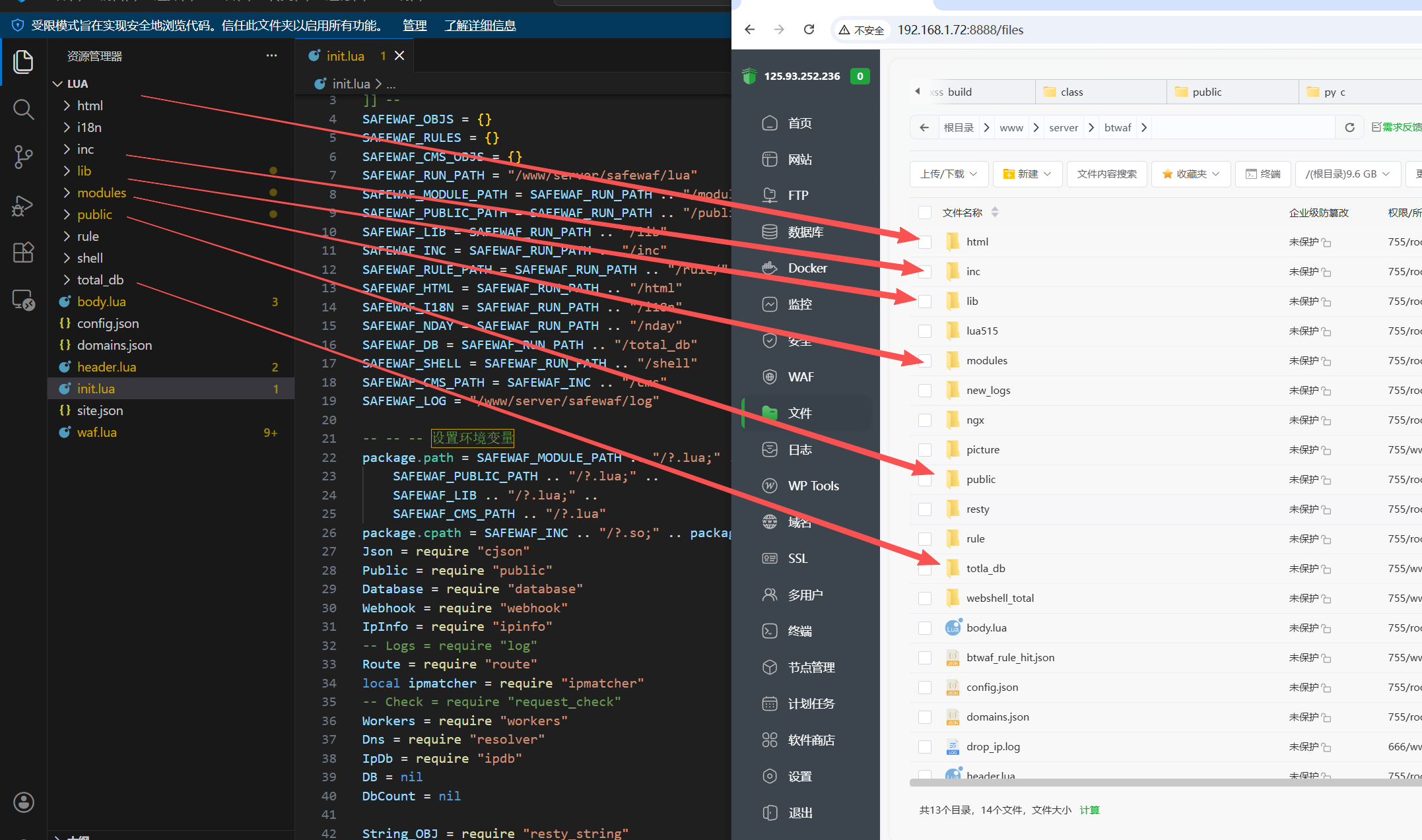Open the Extensions view icon
Screen dimensions: 1422x840
pyautogui.click(x=23, y=252)
